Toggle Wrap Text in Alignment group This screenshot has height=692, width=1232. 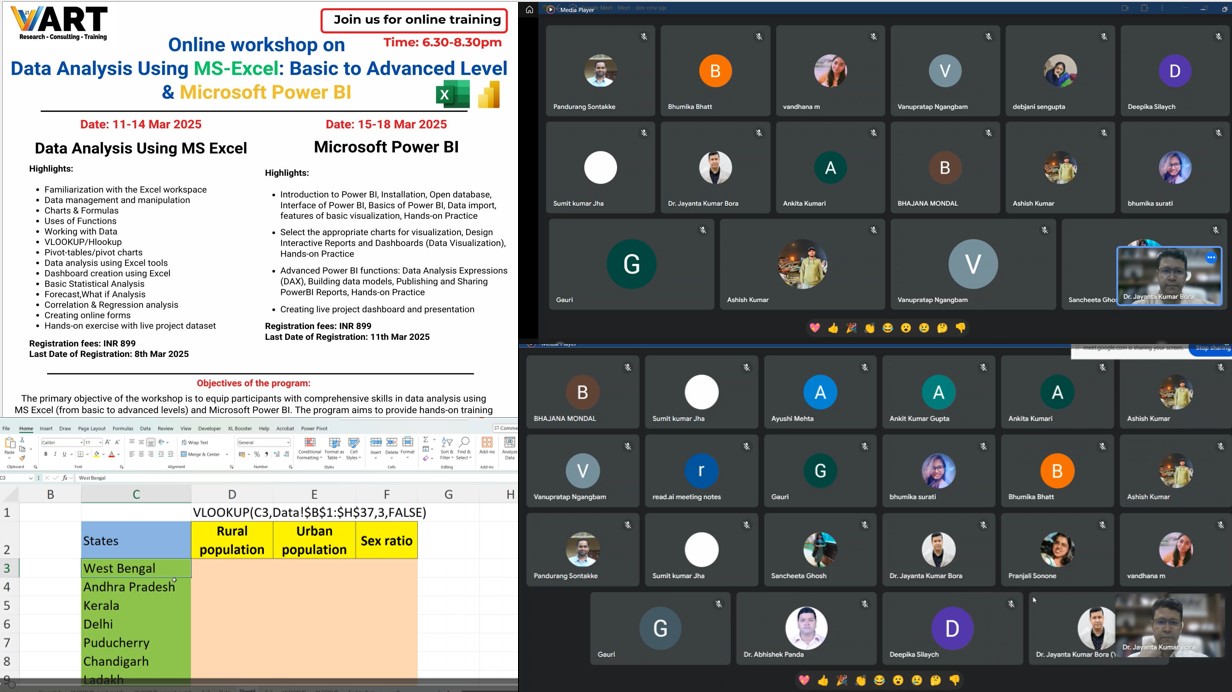click(195, 442)
